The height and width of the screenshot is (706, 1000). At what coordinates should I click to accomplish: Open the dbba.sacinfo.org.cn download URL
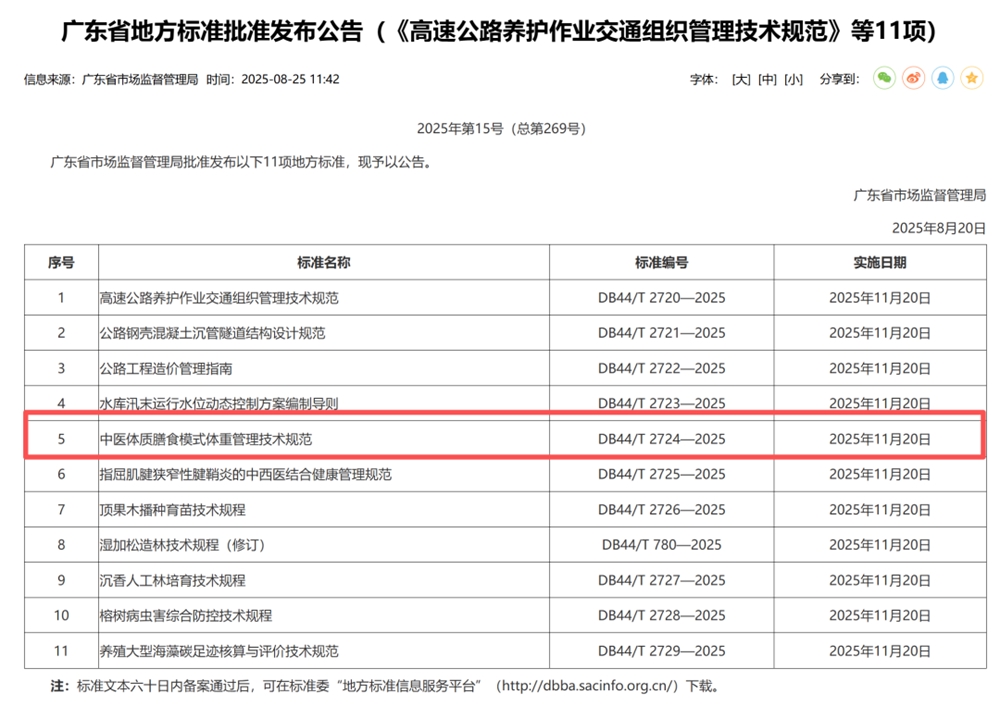click(588, 687)
